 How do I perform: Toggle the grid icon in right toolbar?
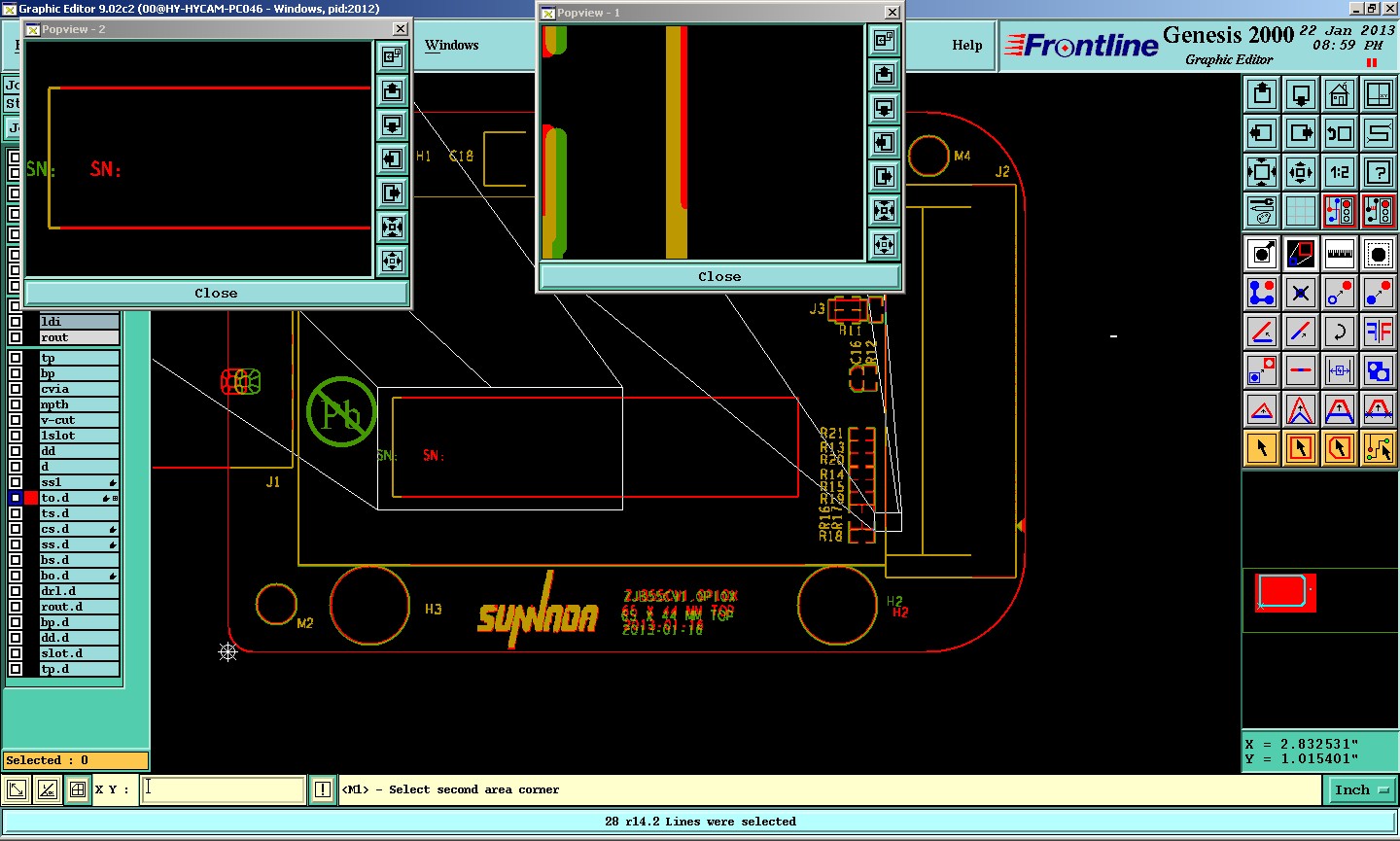[1301, 210]
